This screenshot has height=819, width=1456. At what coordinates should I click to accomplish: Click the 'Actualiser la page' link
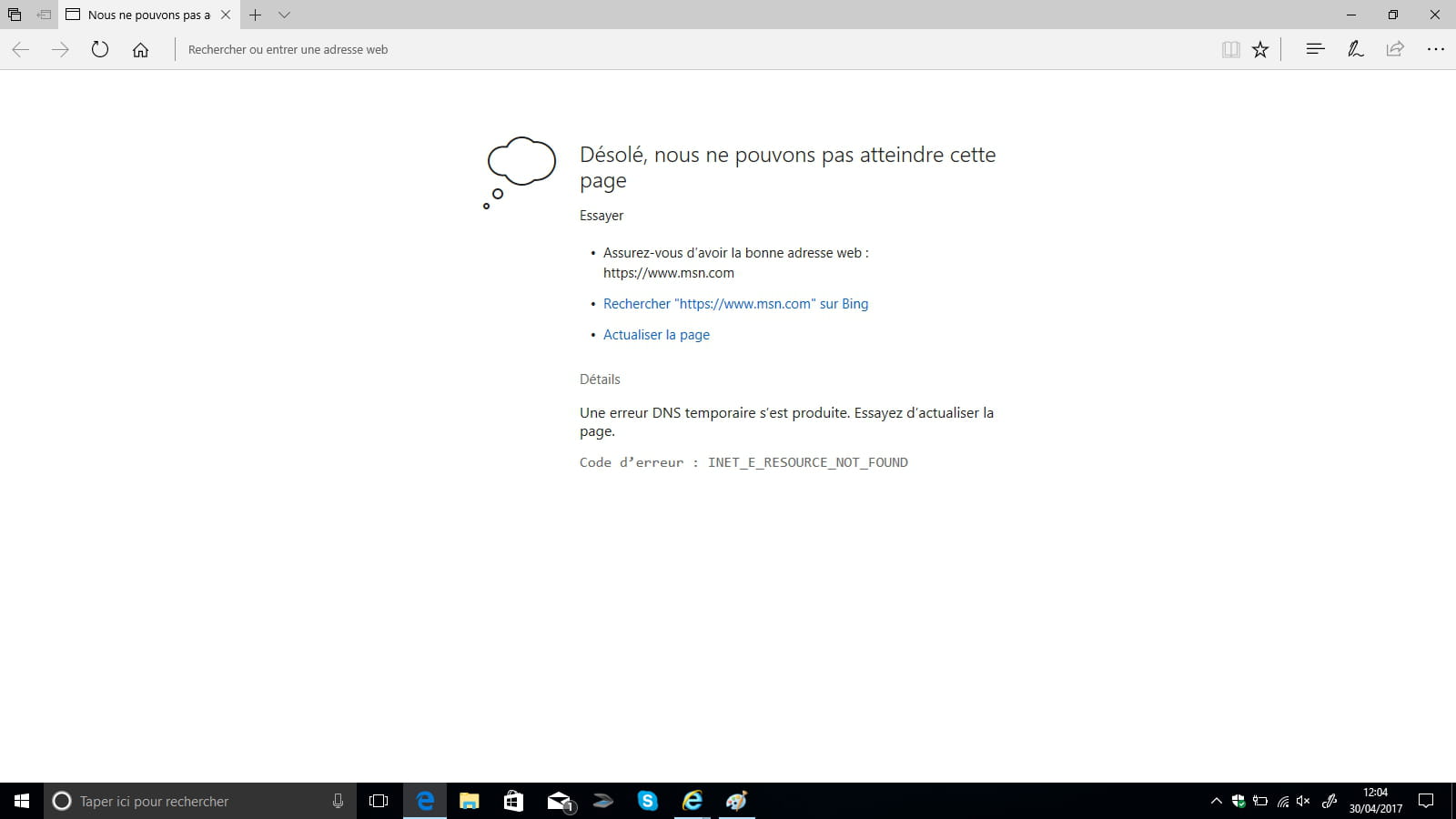pos(656,335)
